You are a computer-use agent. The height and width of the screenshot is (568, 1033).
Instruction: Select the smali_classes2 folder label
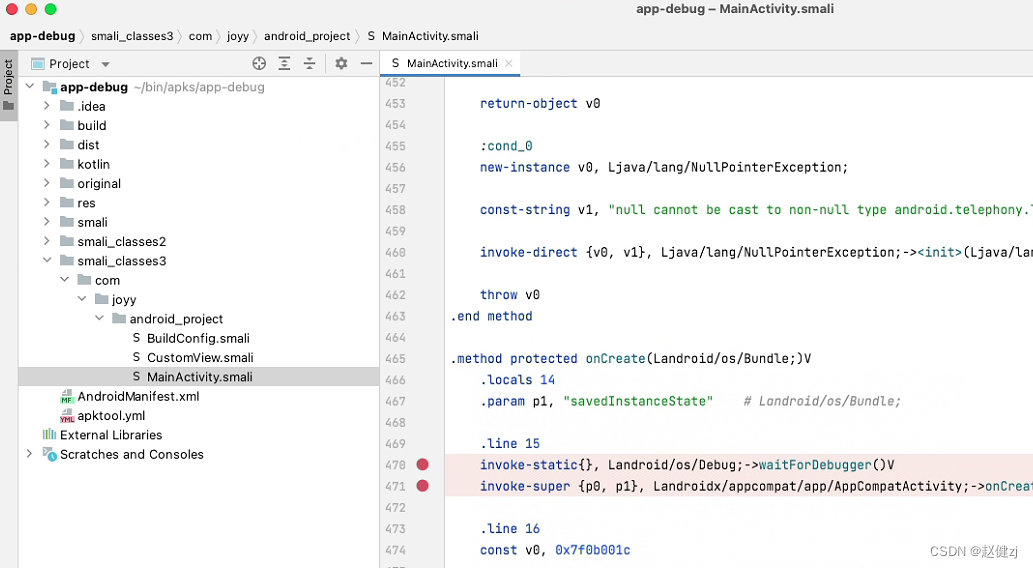pyautogui.click(x=122, y=242)
